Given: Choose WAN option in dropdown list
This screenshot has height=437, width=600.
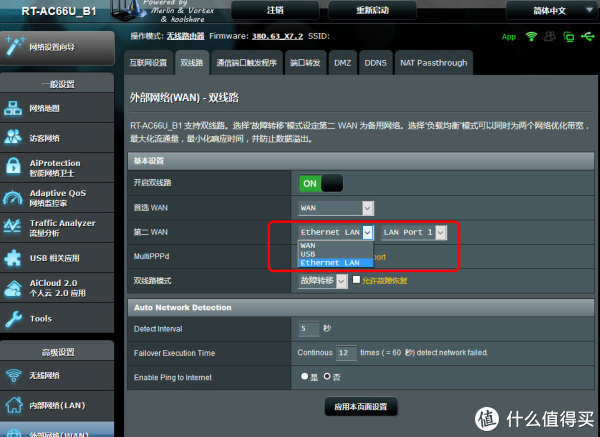Looking at the screenshot, I should point(335,245).
